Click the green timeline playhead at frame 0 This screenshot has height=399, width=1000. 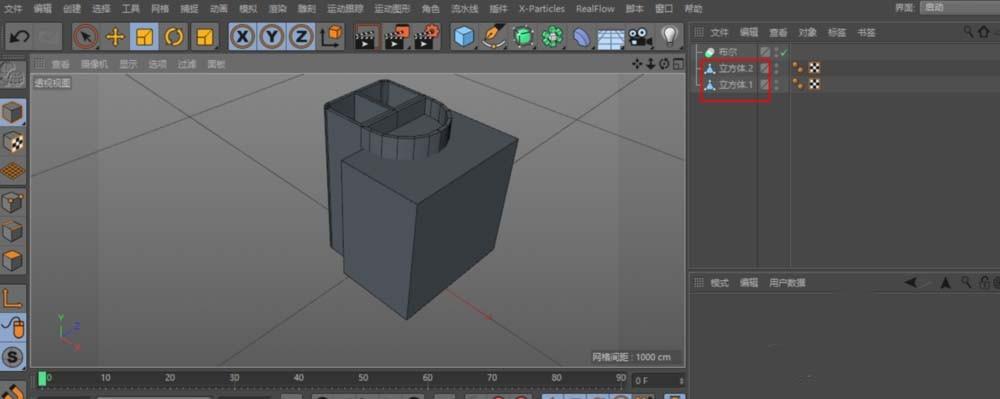coord(42,379)
